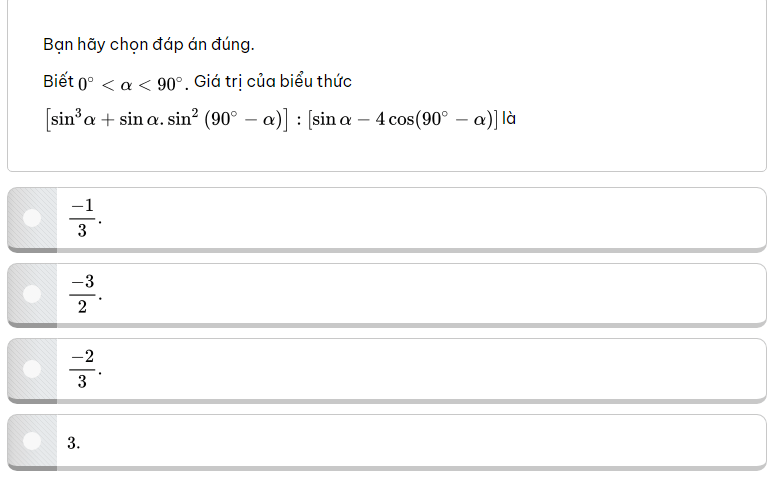Click the instruction "Bạn hãy chọn đáp án đúng."

point(149,44)
